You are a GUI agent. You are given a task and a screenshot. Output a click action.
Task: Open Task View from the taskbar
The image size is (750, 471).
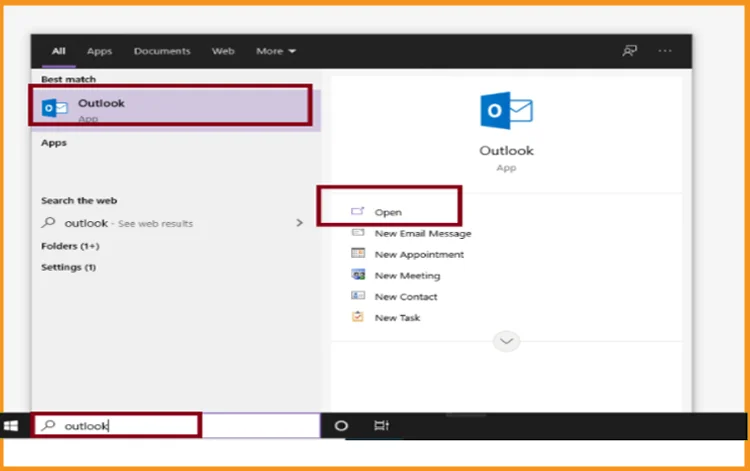[381, 426]
